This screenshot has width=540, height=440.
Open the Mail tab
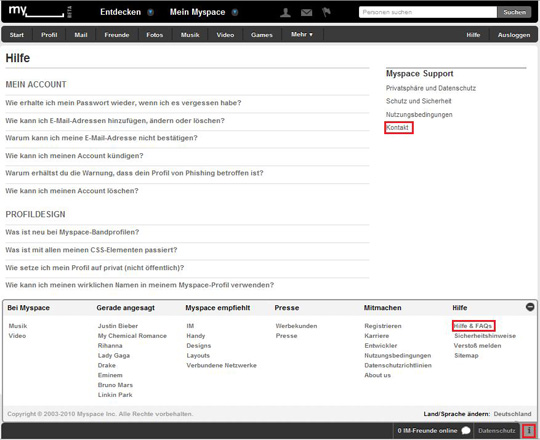pos(81,35)
